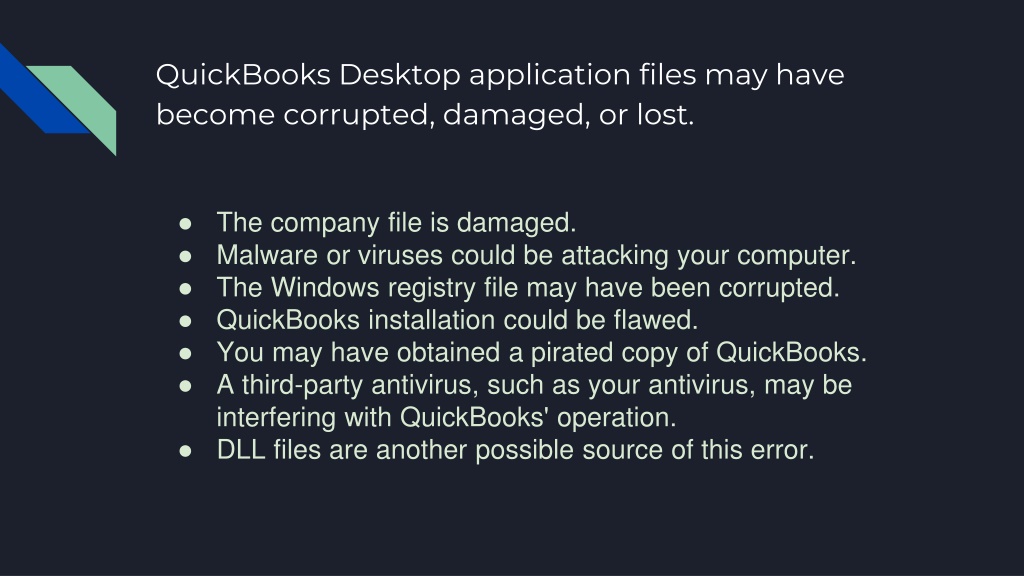The image size is (1024, 576).
Task: Click the word 'Desktop' in the title
Action: pos(400,76)
